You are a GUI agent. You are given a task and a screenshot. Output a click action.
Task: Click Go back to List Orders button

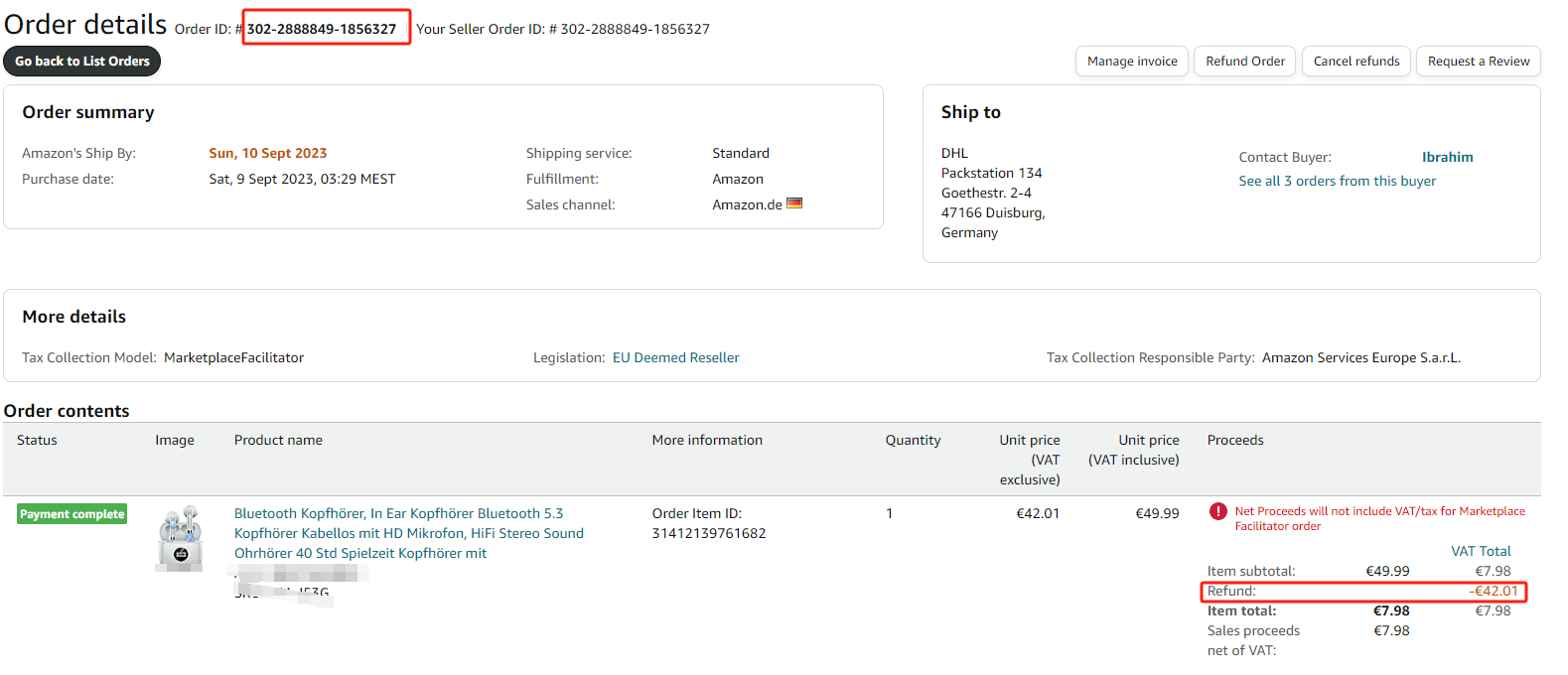point(81,62)
